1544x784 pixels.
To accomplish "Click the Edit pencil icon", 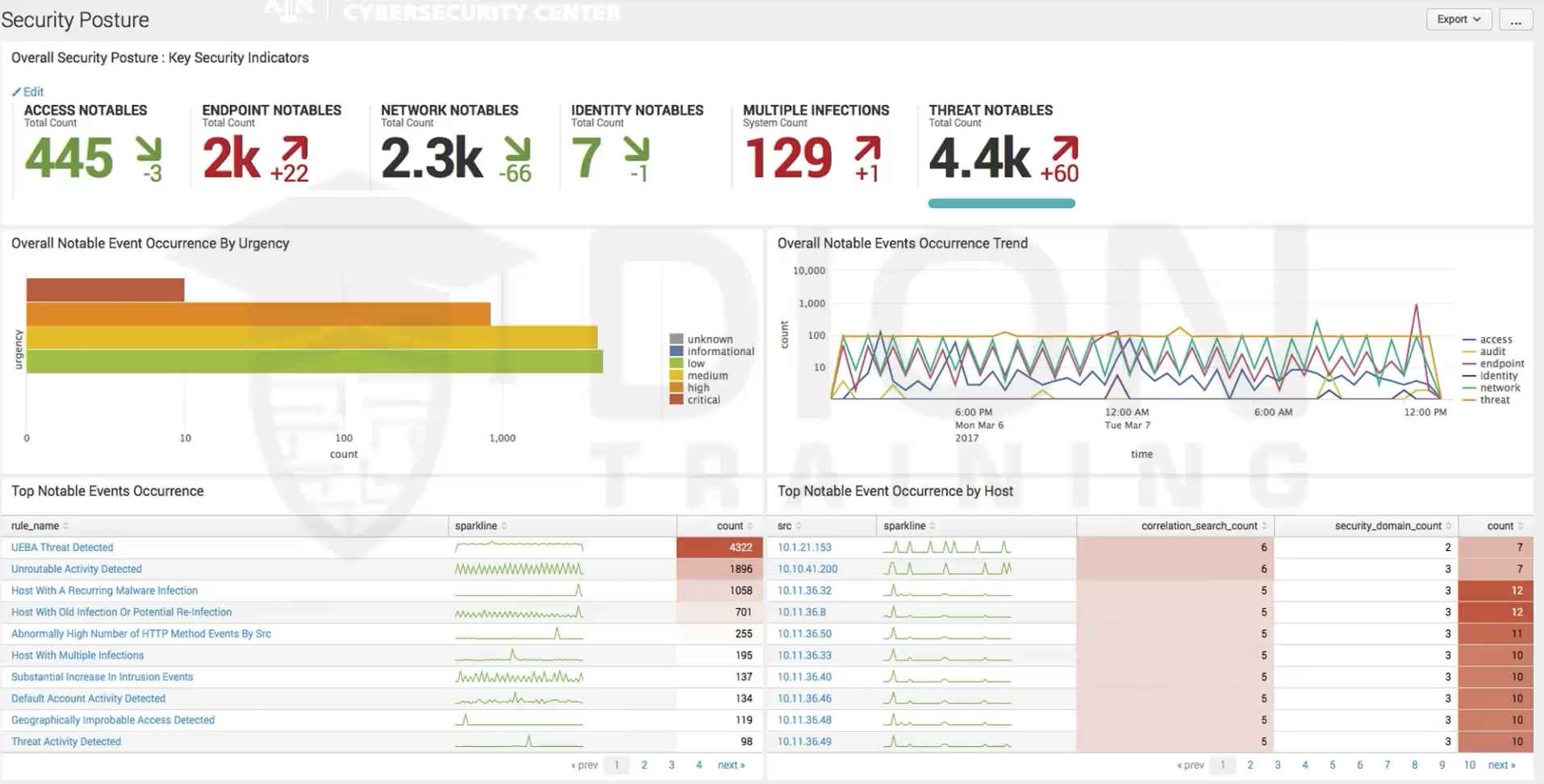I will click(x=16, y=92).
